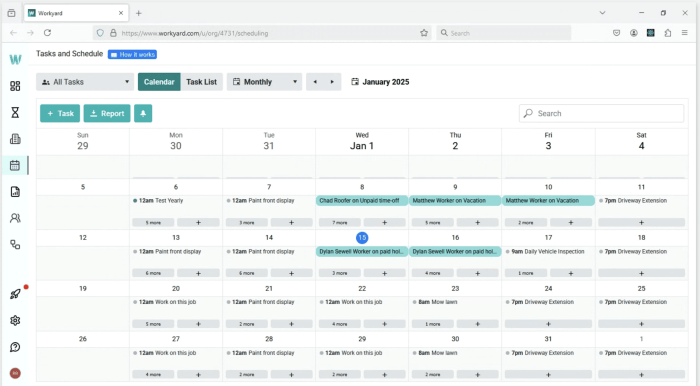Open the How it works link
This screenshot has width=700, height=386.
tap(132, 54)
